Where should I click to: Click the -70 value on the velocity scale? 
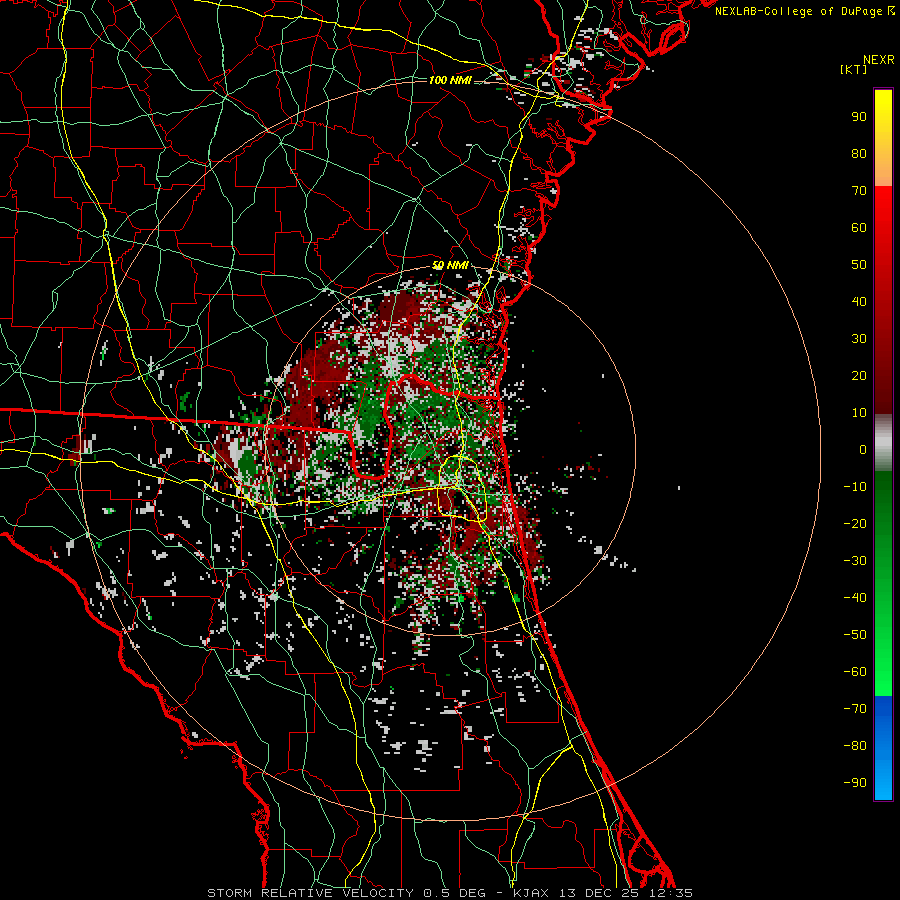tap(855, 709)
